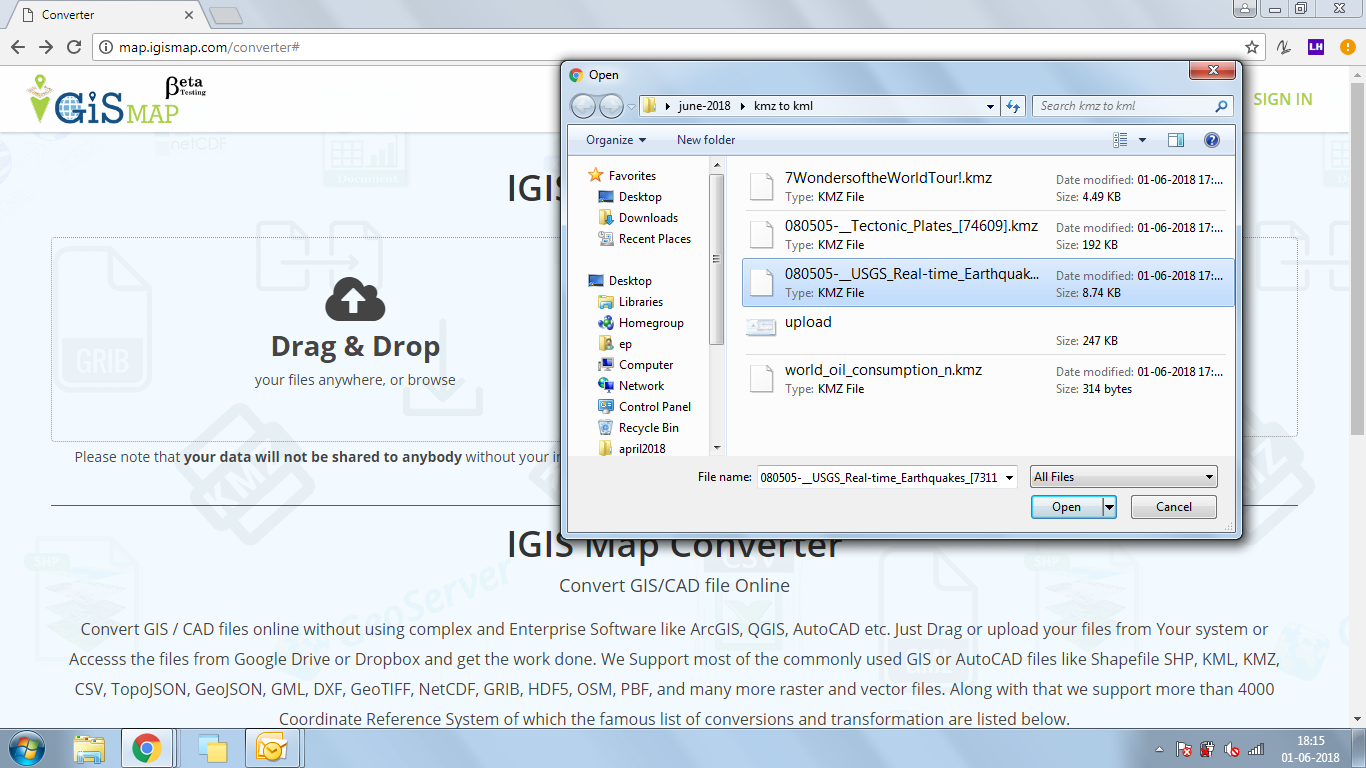Open the IGIS Map logo

(116, 100)
